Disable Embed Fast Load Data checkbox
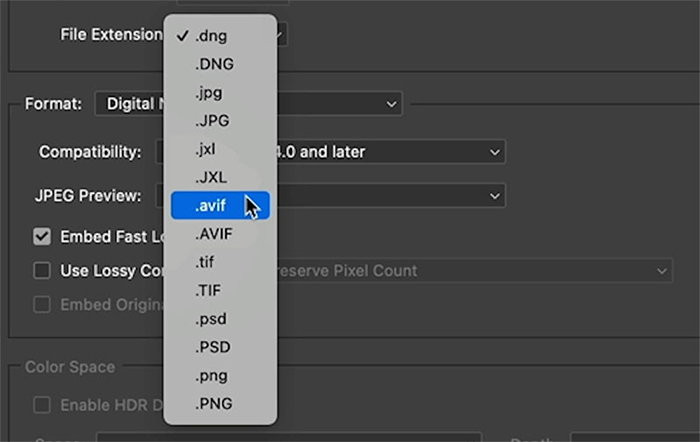 tap(42, 237)
